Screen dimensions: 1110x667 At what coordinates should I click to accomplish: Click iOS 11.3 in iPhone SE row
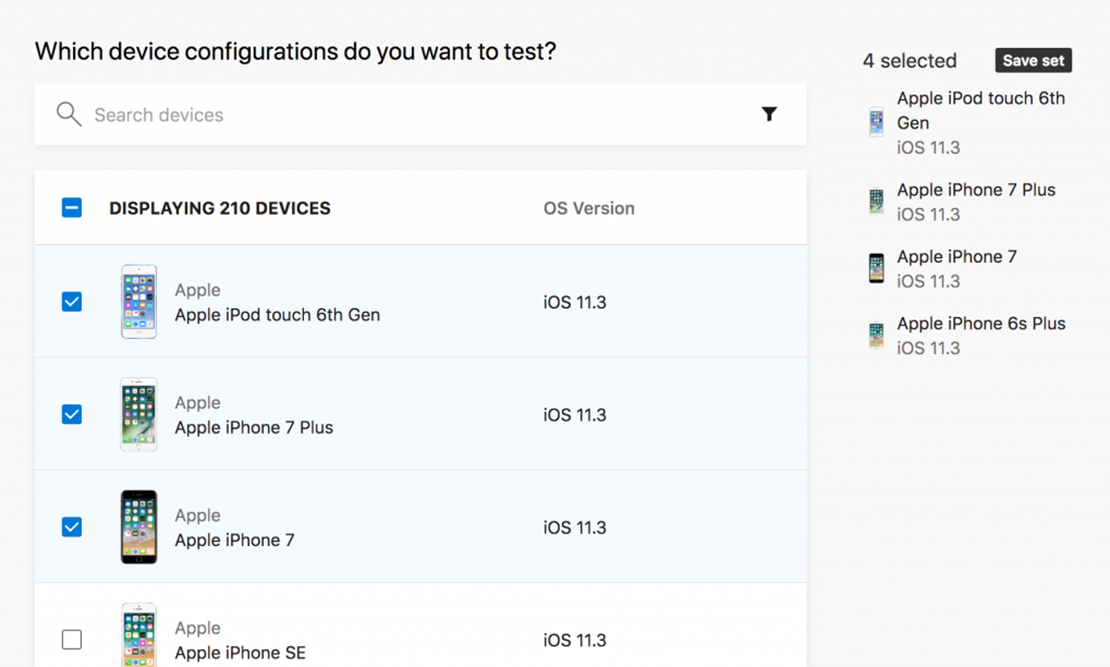click(575, 640)
